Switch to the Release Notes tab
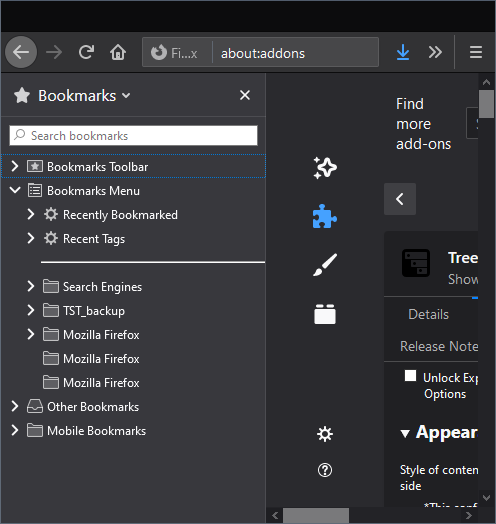This screenshot has width=496, height=524. [x=439, y=346]
